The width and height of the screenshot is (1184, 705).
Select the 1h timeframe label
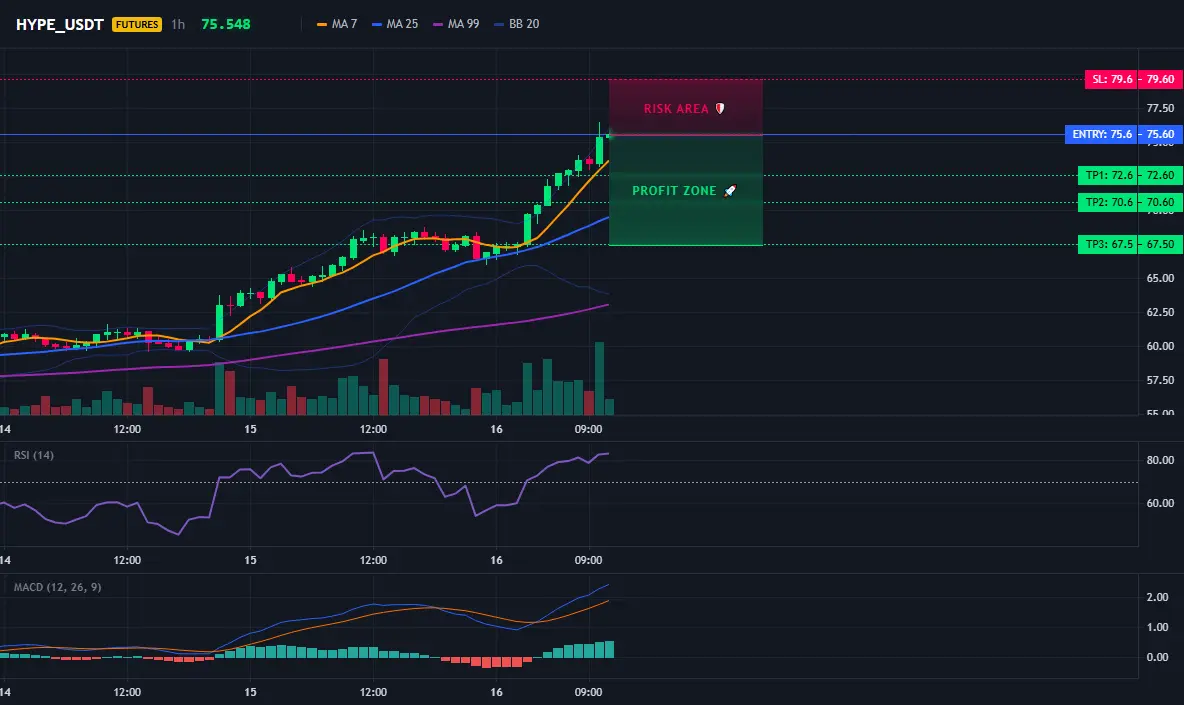tap(178, 24)
